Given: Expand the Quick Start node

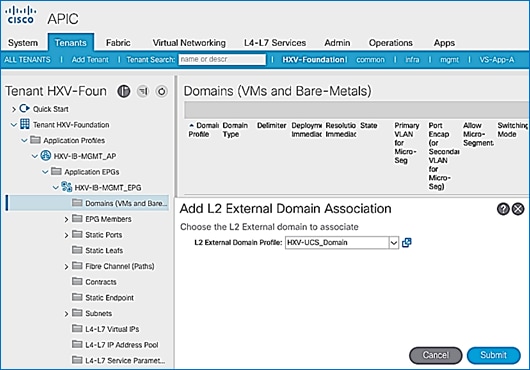Looking at the screenshot, I should pyautogui.click(x=14, y=109).
